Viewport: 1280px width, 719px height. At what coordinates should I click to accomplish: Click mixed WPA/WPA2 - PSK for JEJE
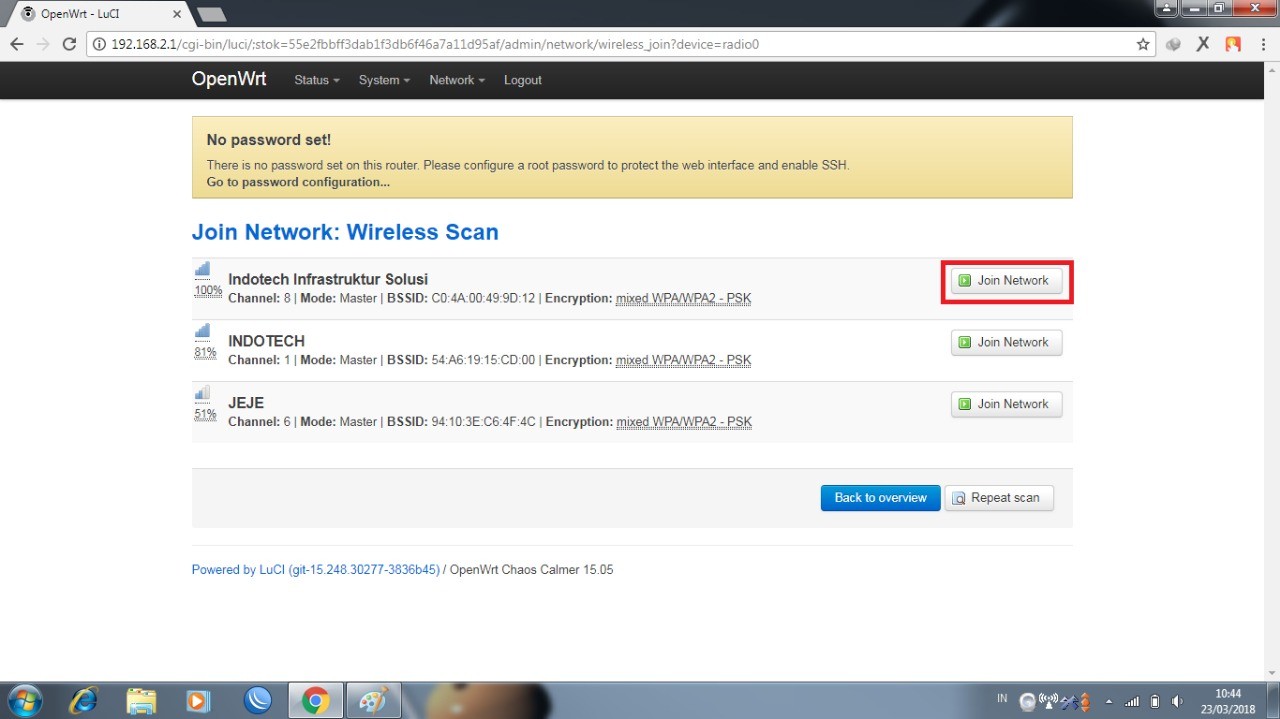pos(684,422)
